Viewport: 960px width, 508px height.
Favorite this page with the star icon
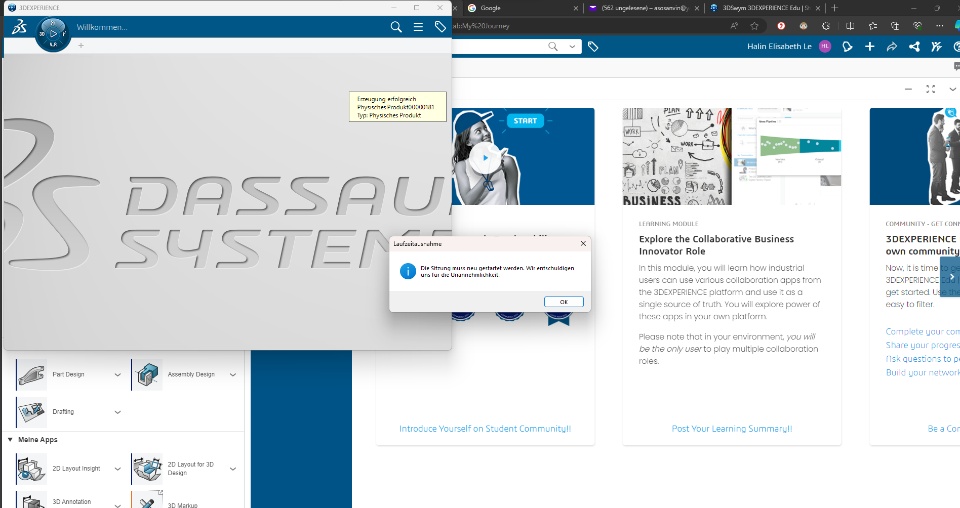pos(754,26)
